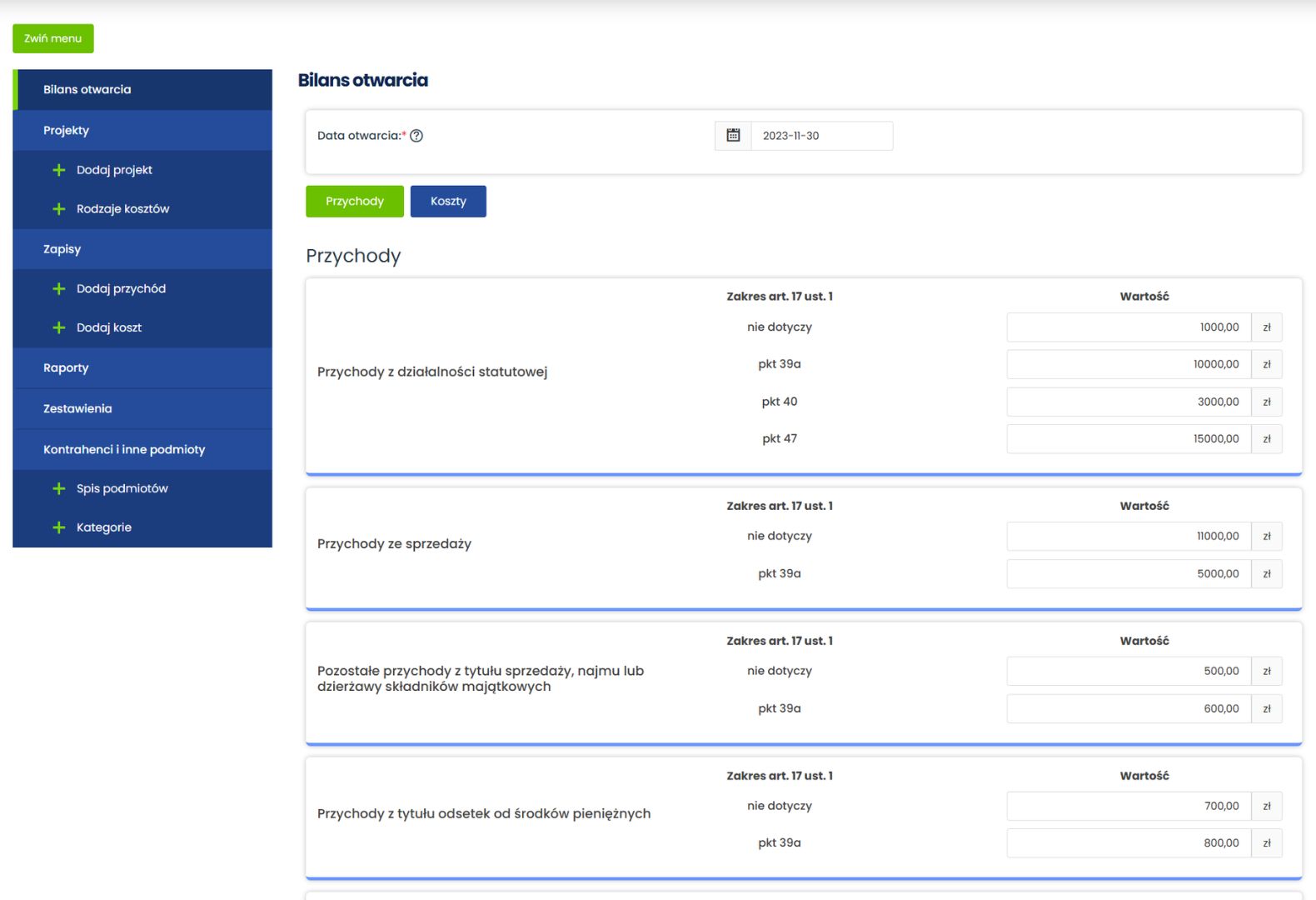Select the Przychody tab
This screenshot has width=1316, height=900.
coord(355,202)
